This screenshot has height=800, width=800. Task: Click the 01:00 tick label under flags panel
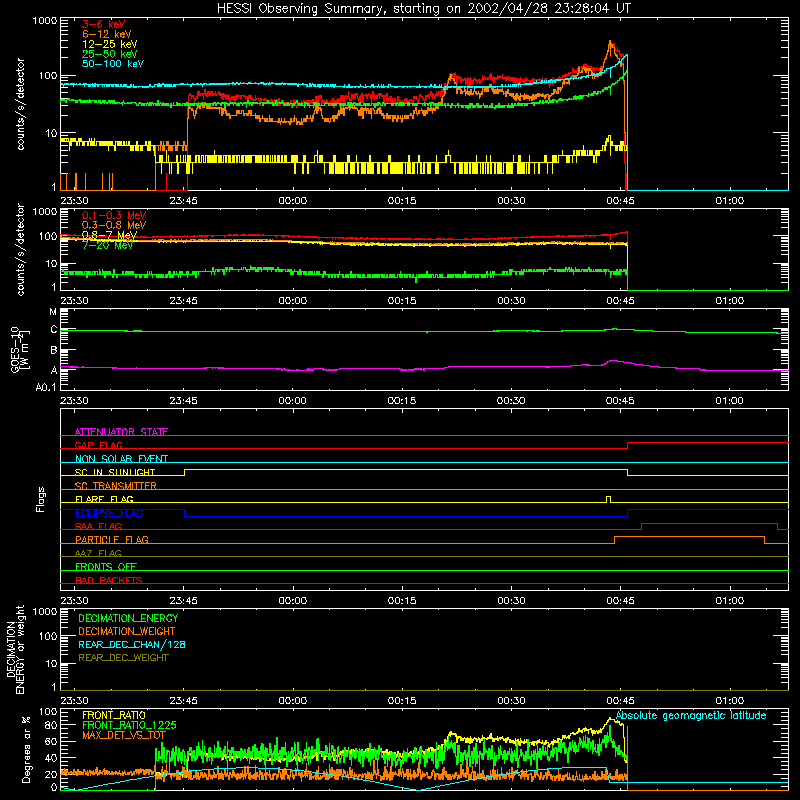pyautogui.click(x=730, y=601)
